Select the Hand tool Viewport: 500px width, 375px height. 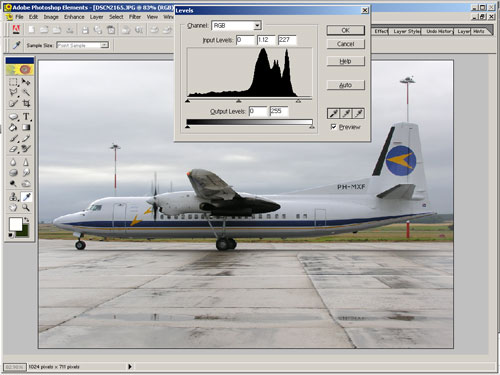tap(13, 208)
